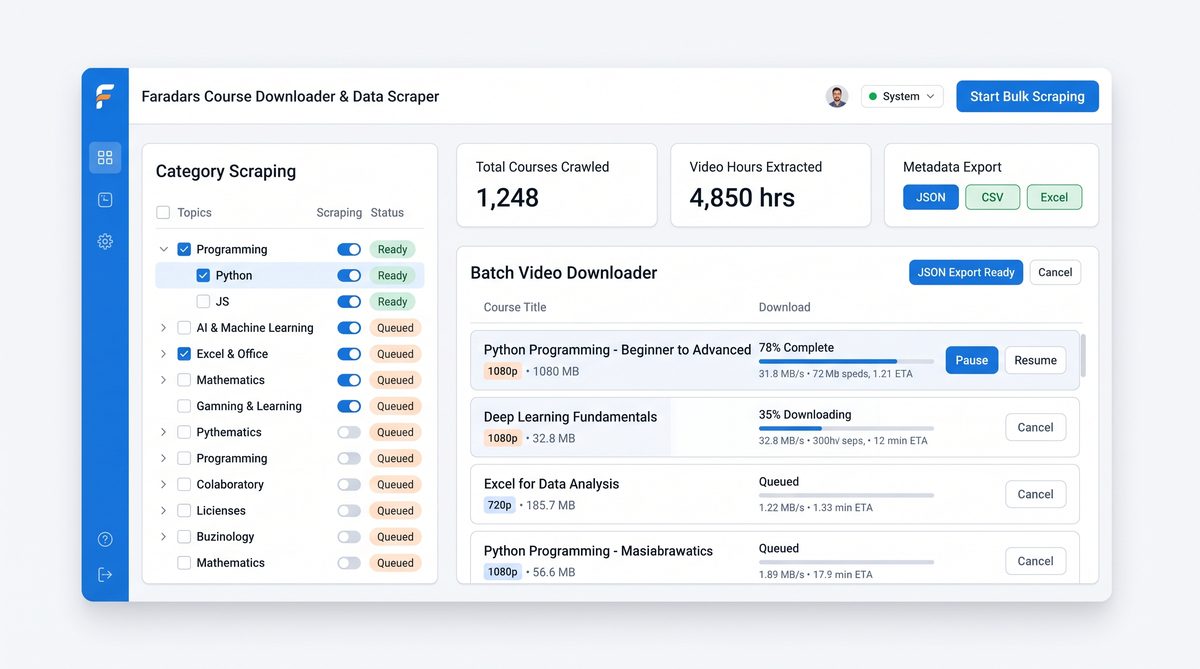
Task: Uncheck the Python checkbox
Action: point(203,275)
